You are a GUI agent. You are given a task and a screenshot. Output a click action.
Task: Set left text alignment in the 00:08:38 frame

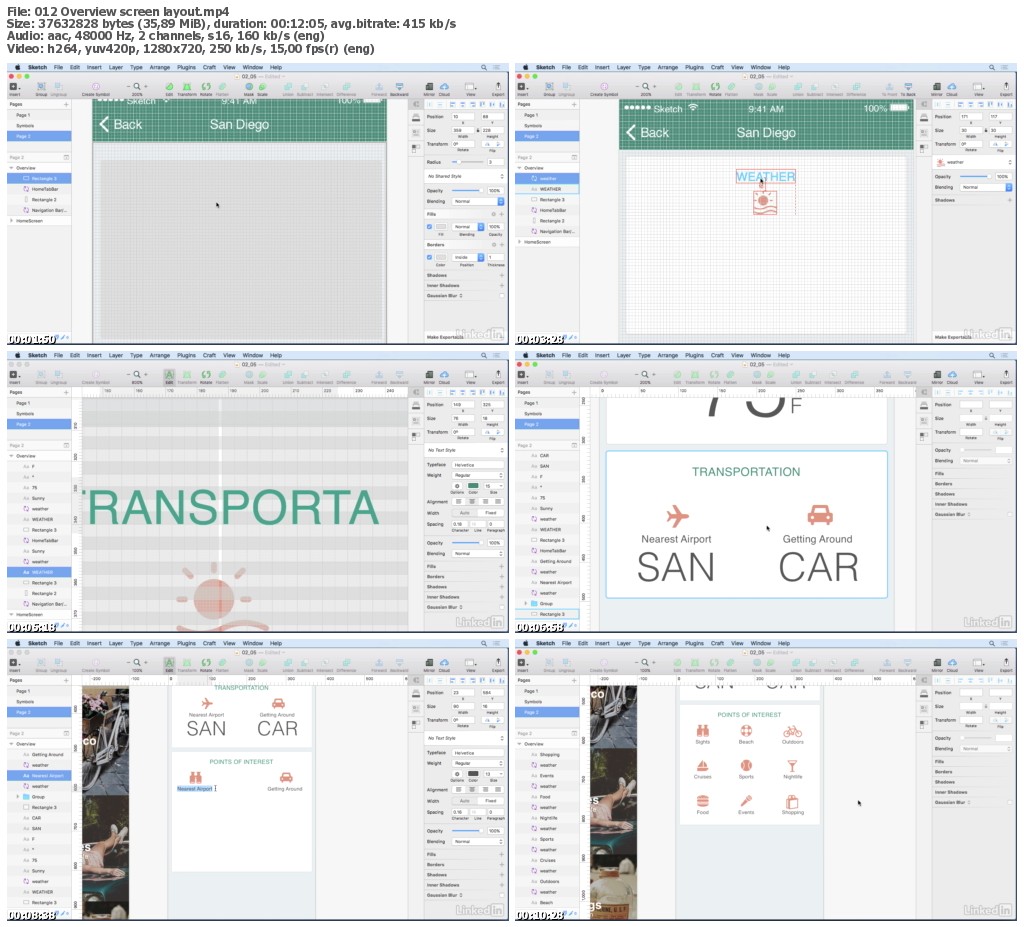point(458,790)
